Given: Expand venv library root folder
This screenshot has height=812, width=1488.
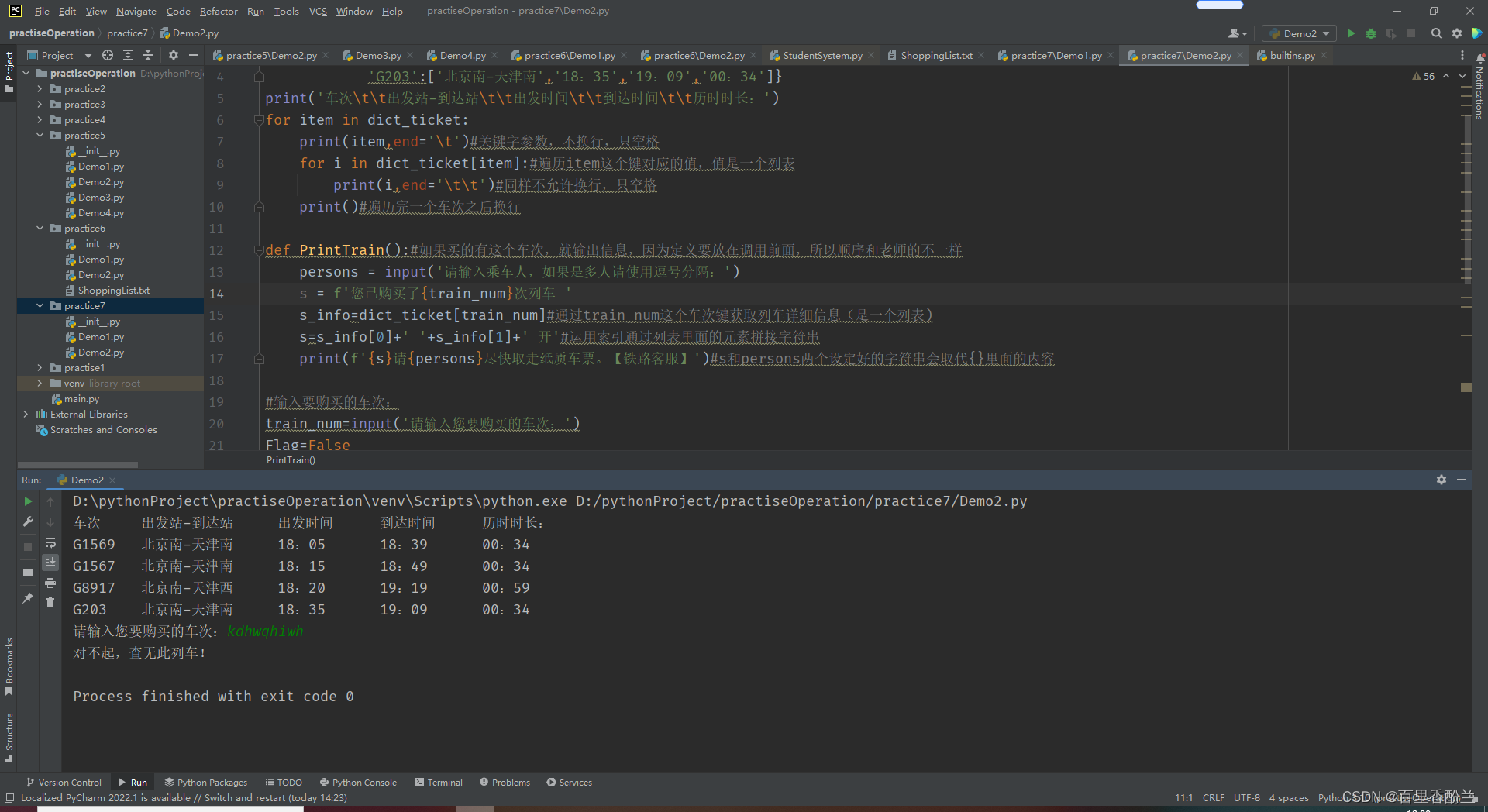Looking at the screenshot, I should coord(40,384).
